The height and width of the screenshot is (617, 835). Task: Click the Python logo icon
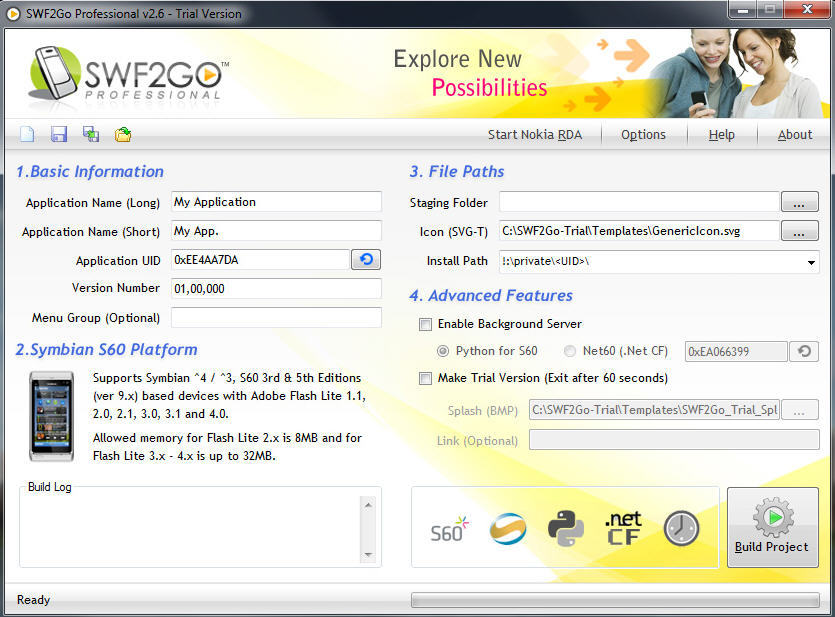click(566, 528)
